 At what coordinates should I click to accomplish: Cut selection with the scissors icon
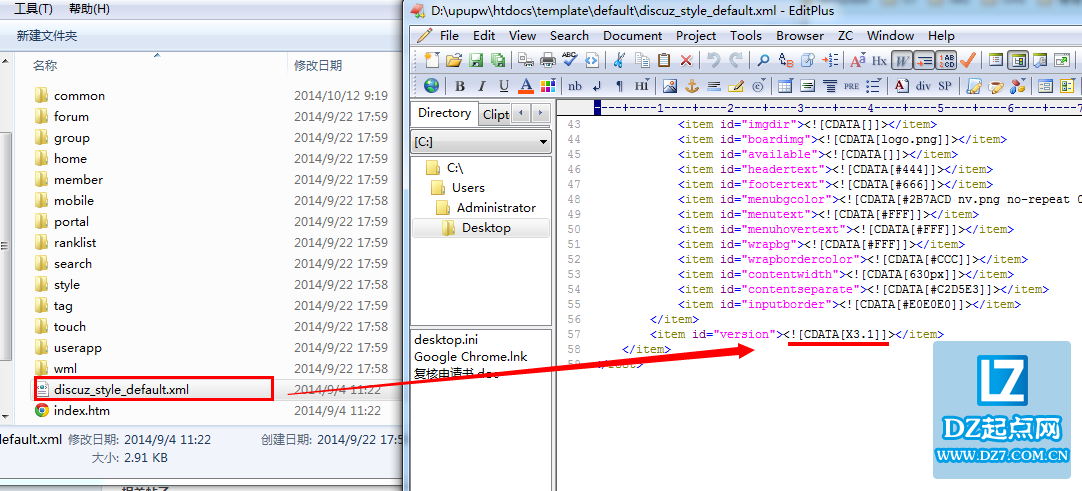point(619,60)
